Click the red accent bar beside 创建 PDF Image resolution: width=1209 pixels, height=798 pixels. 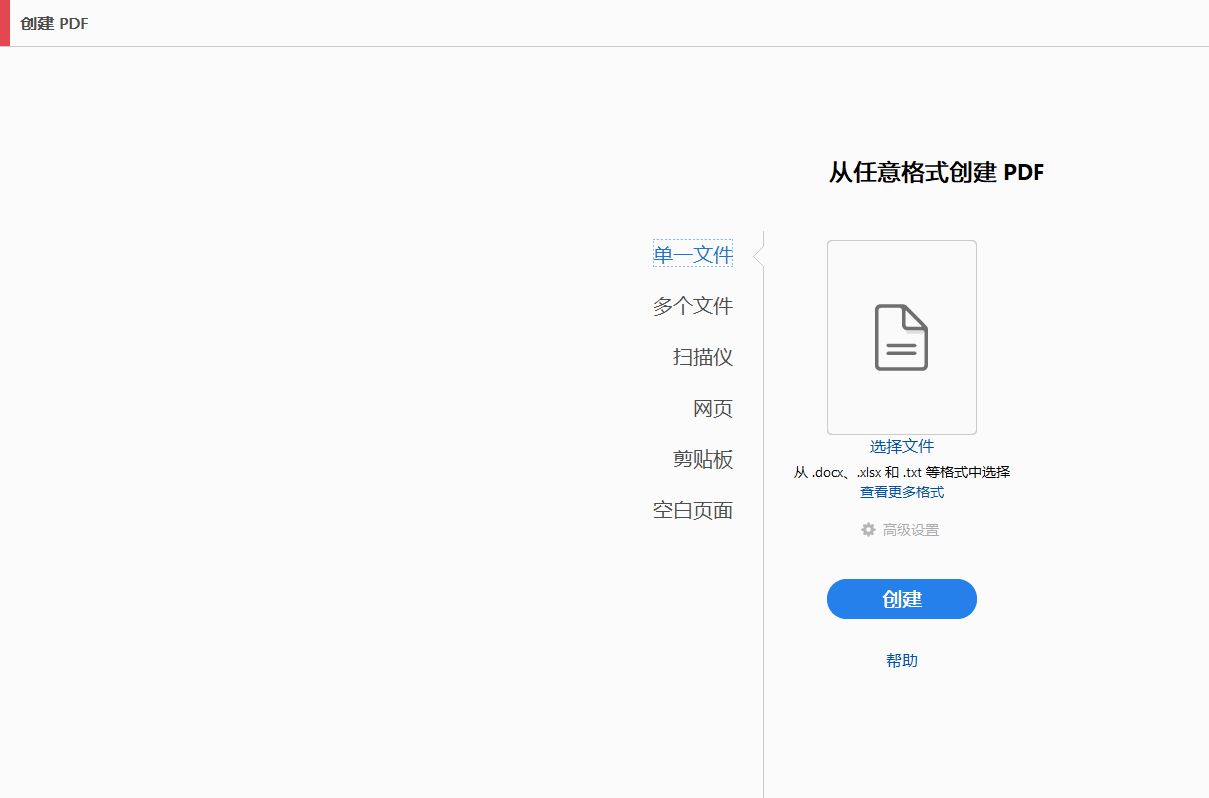pos(4,23)
